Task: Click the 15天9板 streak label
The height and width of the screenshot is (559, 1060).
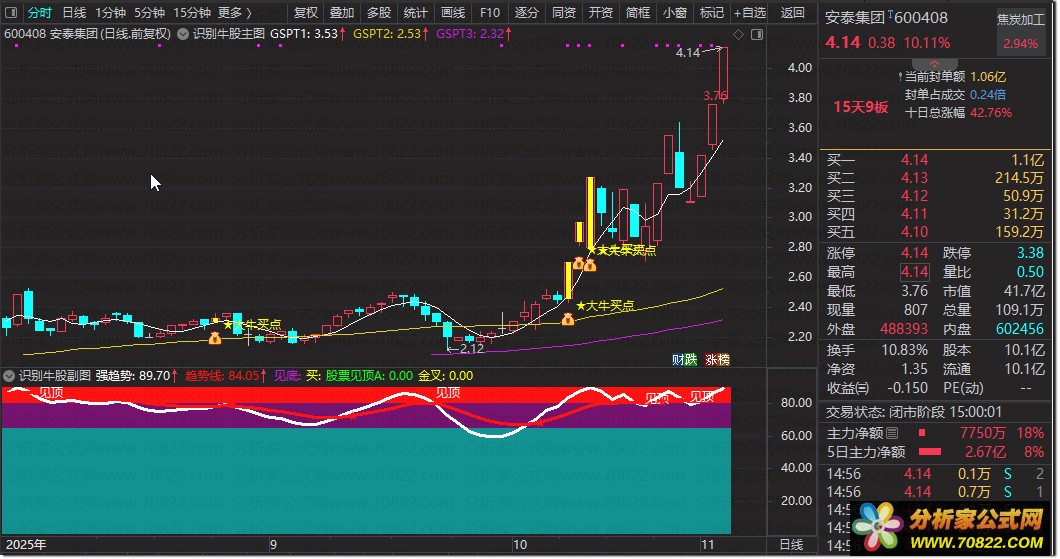Action: tap(860, 107)
